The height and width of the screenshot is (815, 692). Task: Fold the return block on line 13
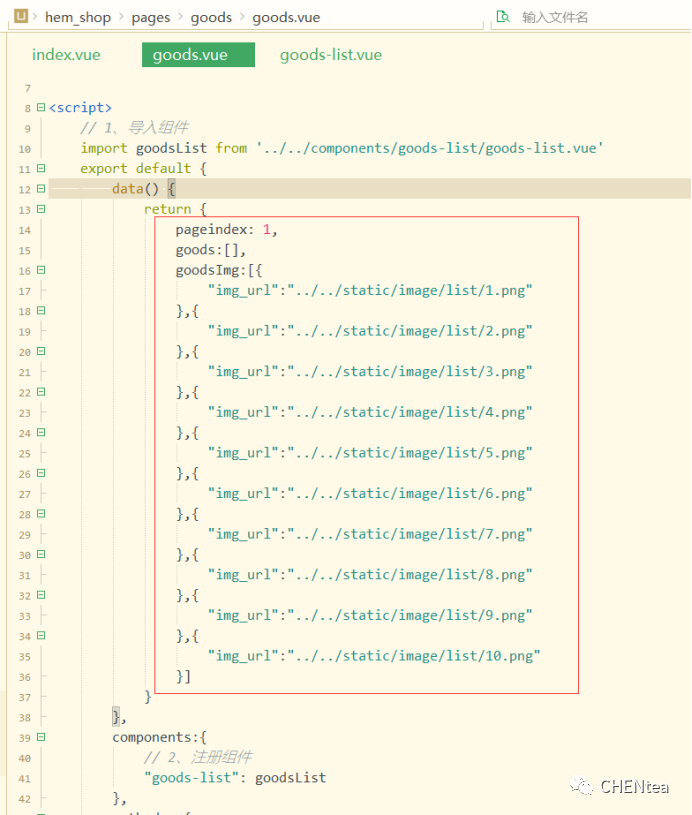[x=40, y=209]
